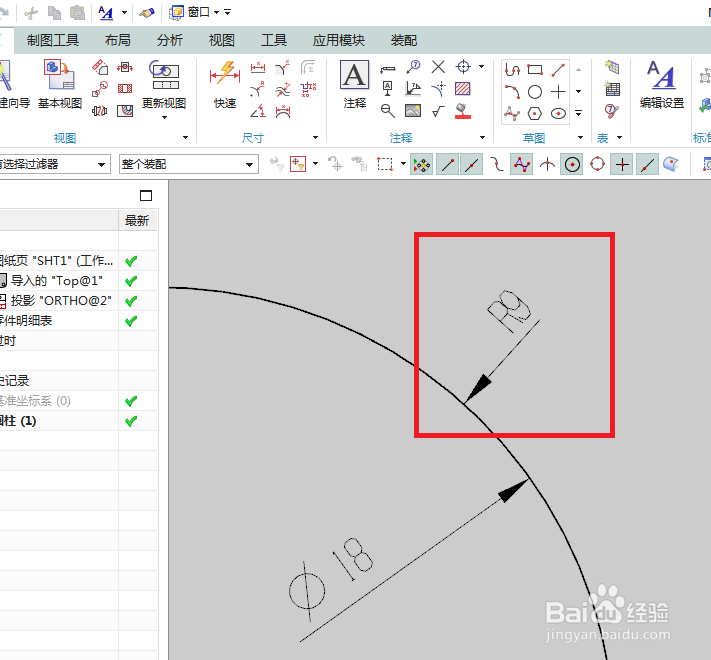
Task: Switch to the 装配 ribbon tab
Action: point(404,40)
